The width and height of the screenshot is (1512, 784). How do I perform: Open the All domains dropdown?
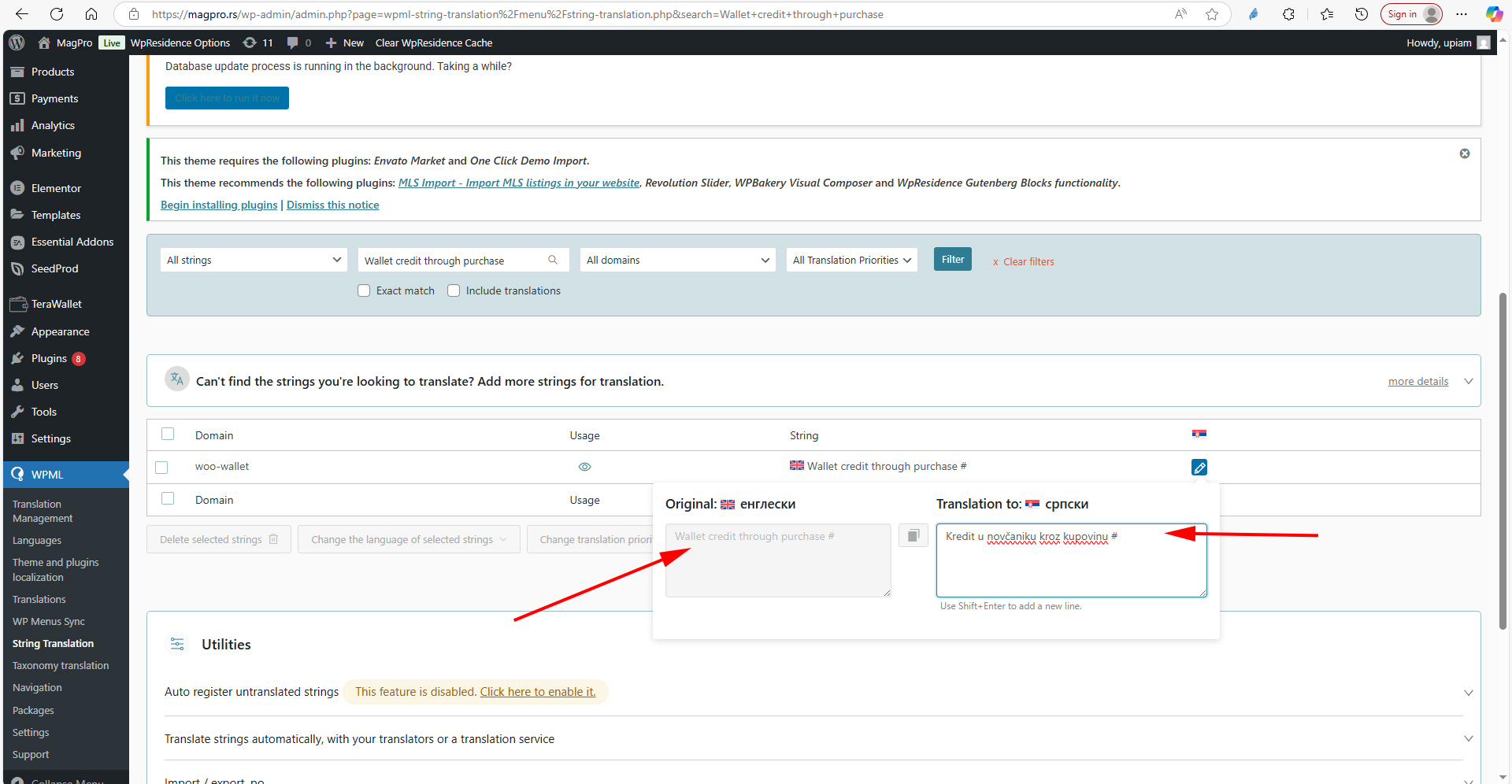click(x=678, y=260)
